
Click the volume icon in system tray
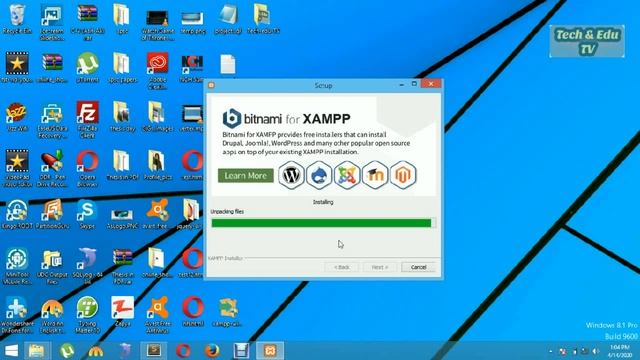click(x=596, y=351)
